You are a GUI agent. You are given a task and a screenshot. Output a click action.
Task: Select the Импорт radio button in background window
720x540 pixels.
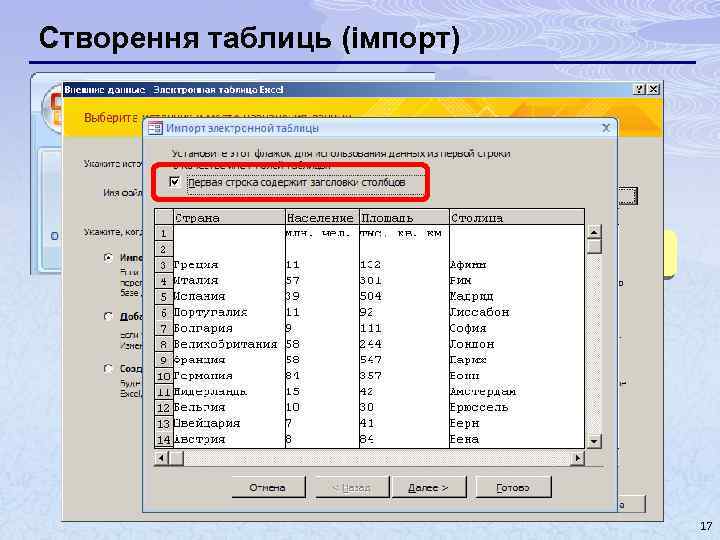[x=108, y=258]
